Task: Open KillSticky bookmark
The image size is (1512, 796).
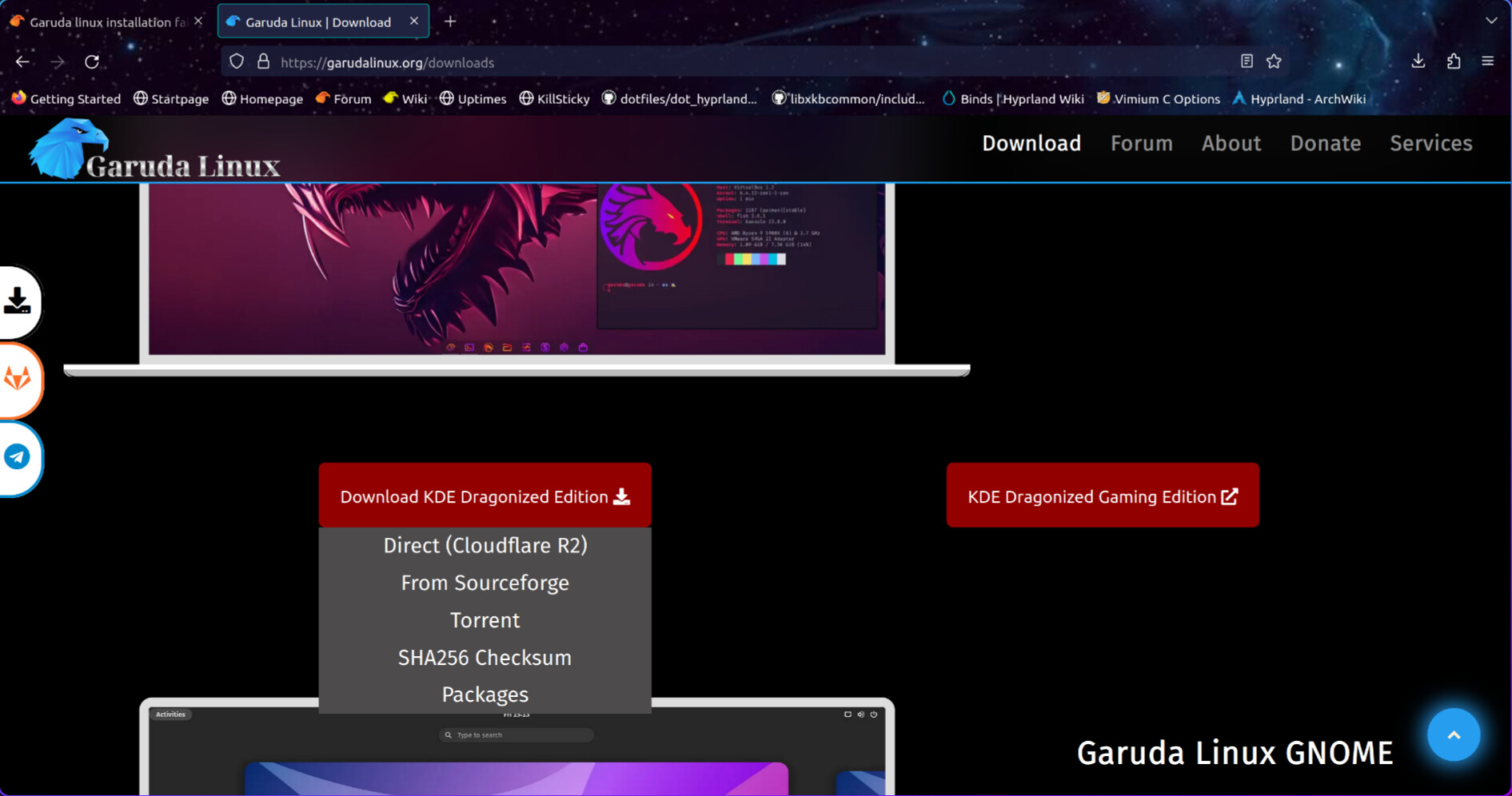Action: coord(554,98)
